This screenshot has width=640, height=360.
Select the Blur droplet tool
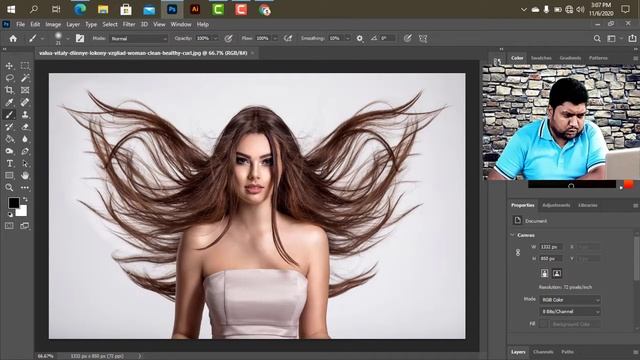pyautogui.click(x=25, y=139)
